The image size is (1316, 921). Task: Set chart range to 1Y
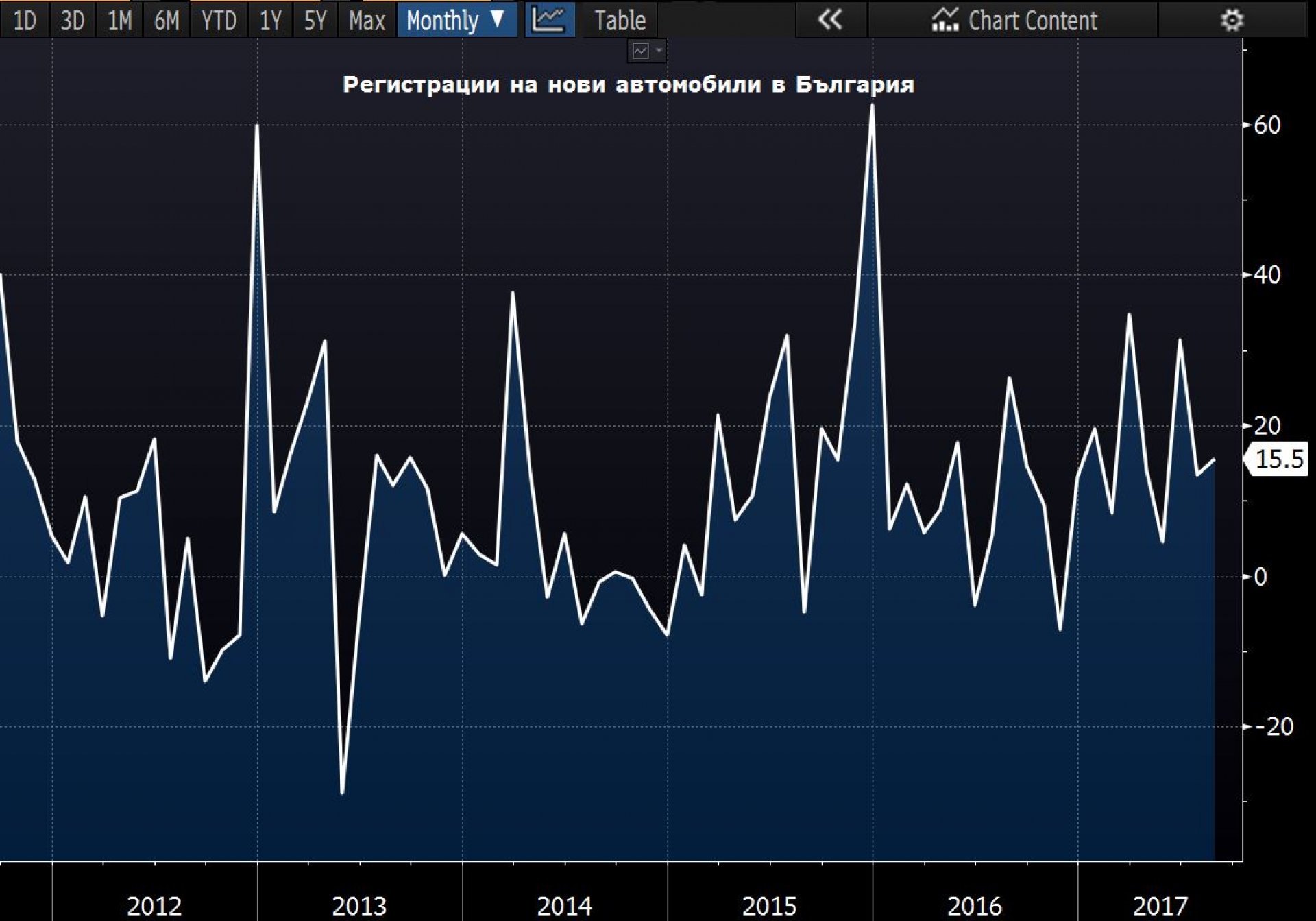pos(270,21)
